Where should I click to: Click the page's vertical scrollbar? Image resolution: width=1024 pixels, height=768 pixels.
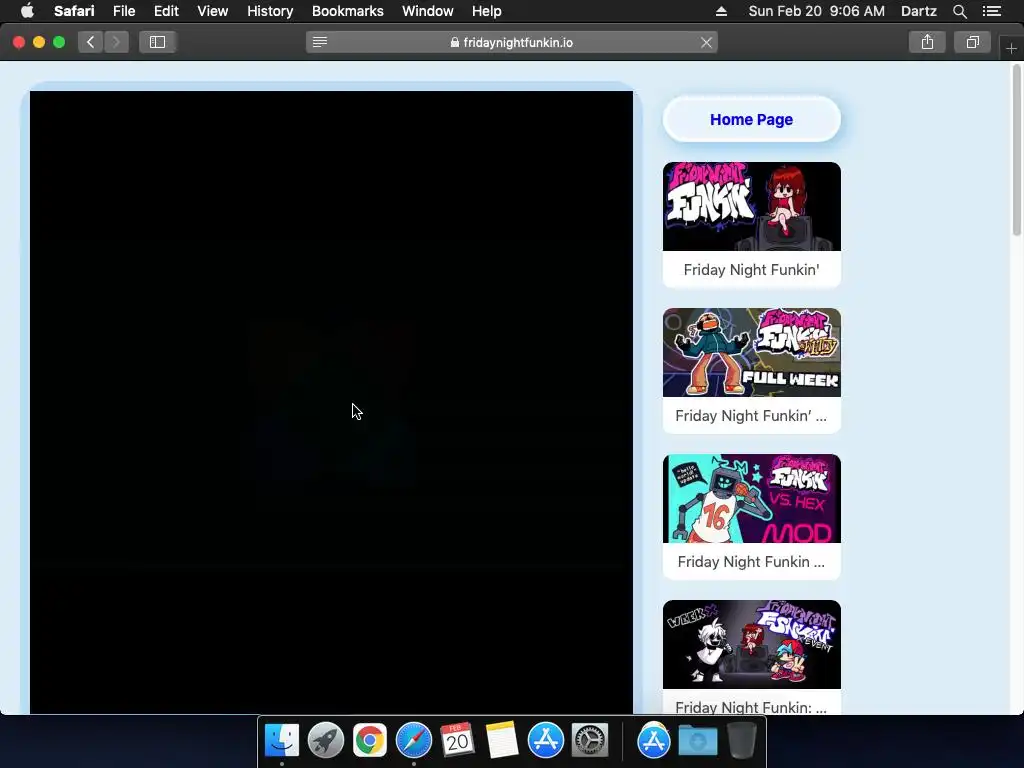click(1017, 150)
